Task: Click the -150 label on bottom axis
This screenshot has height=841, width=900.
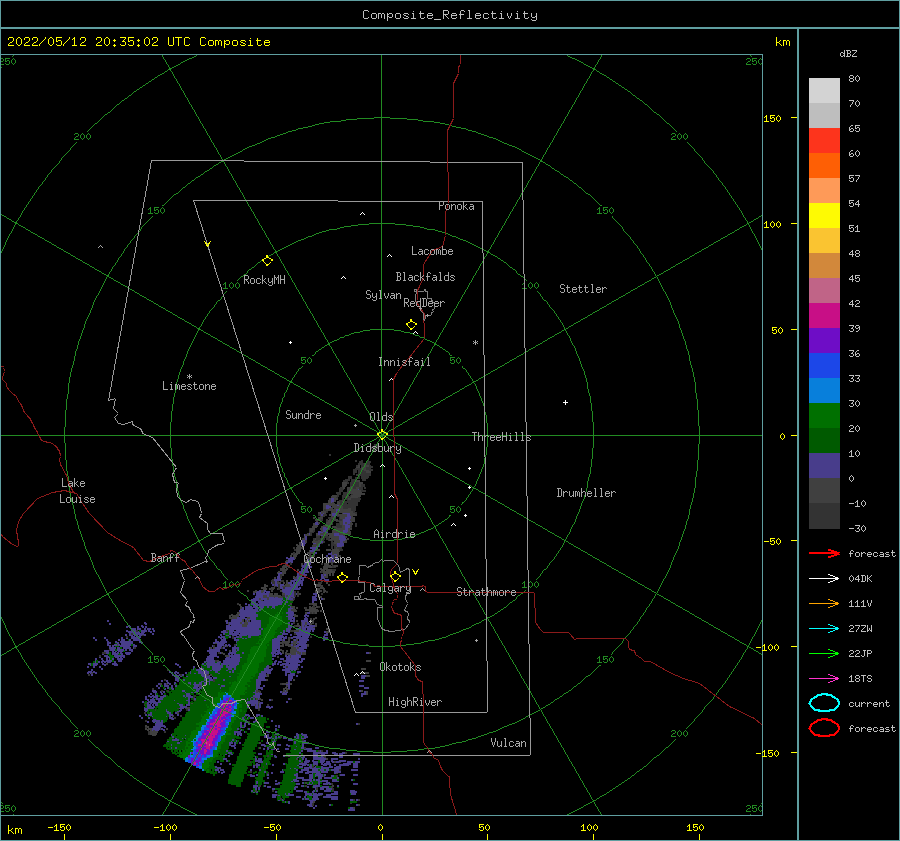Action: pos(59,827)
